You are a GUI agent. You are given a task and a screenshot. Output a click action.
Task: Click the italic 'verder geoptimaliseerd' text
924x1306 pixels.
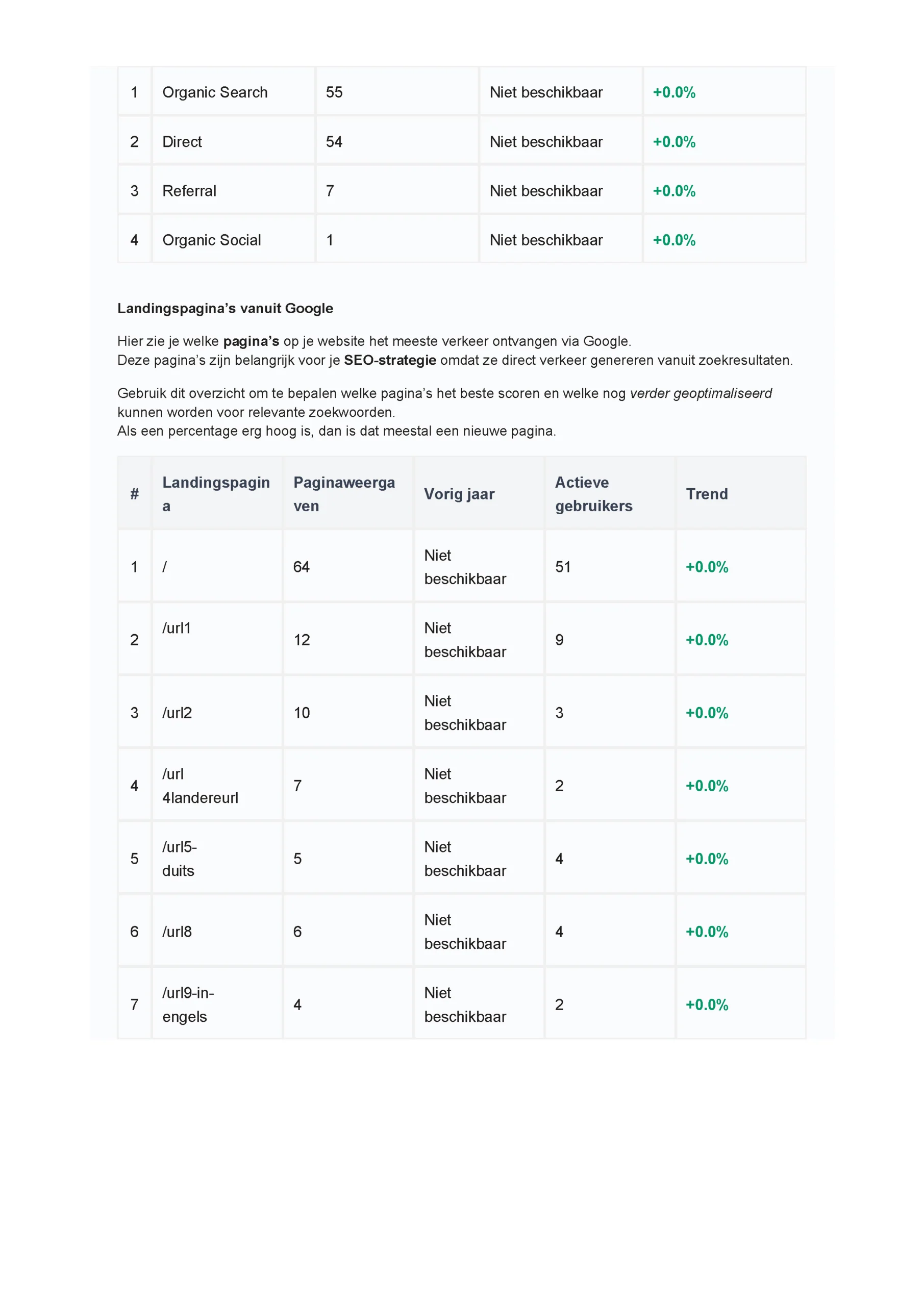click(x=701, y=393)
